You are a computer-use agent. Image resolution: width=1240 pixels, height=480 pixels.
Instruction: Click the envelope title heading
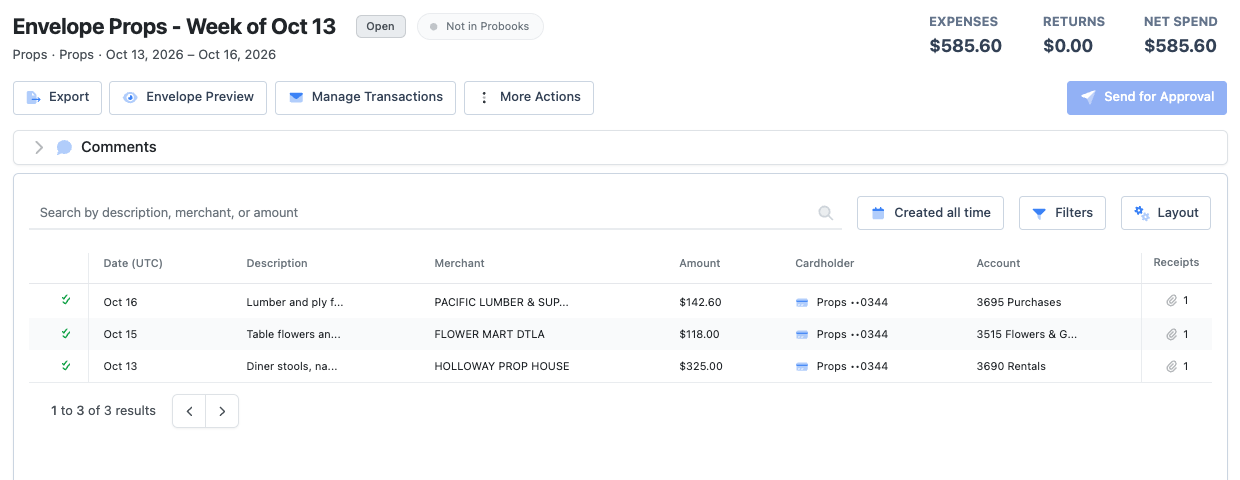[x=174, y=26]
